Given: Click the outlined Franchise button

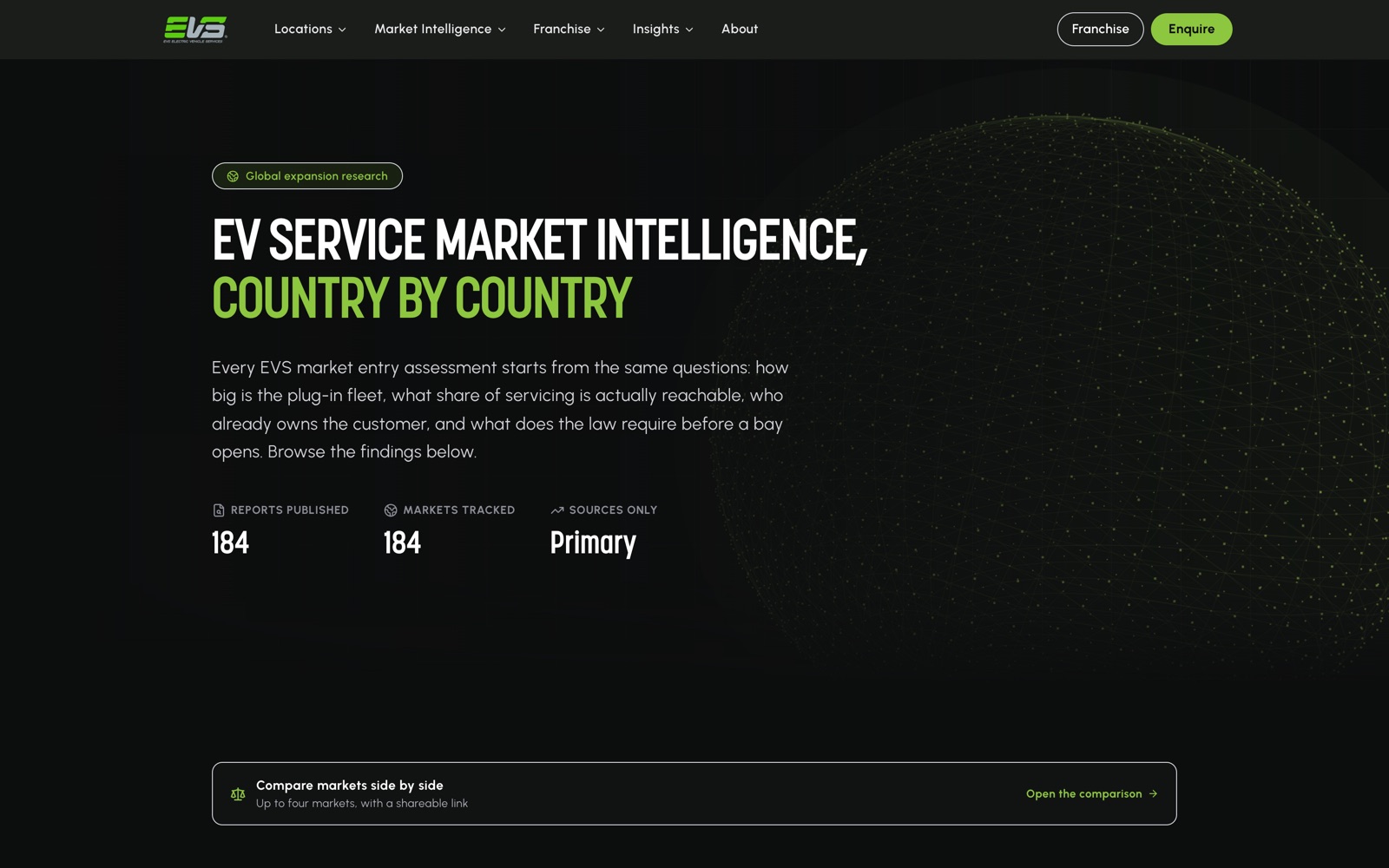Looking at the screenshot, I should tap(1100, 30).
